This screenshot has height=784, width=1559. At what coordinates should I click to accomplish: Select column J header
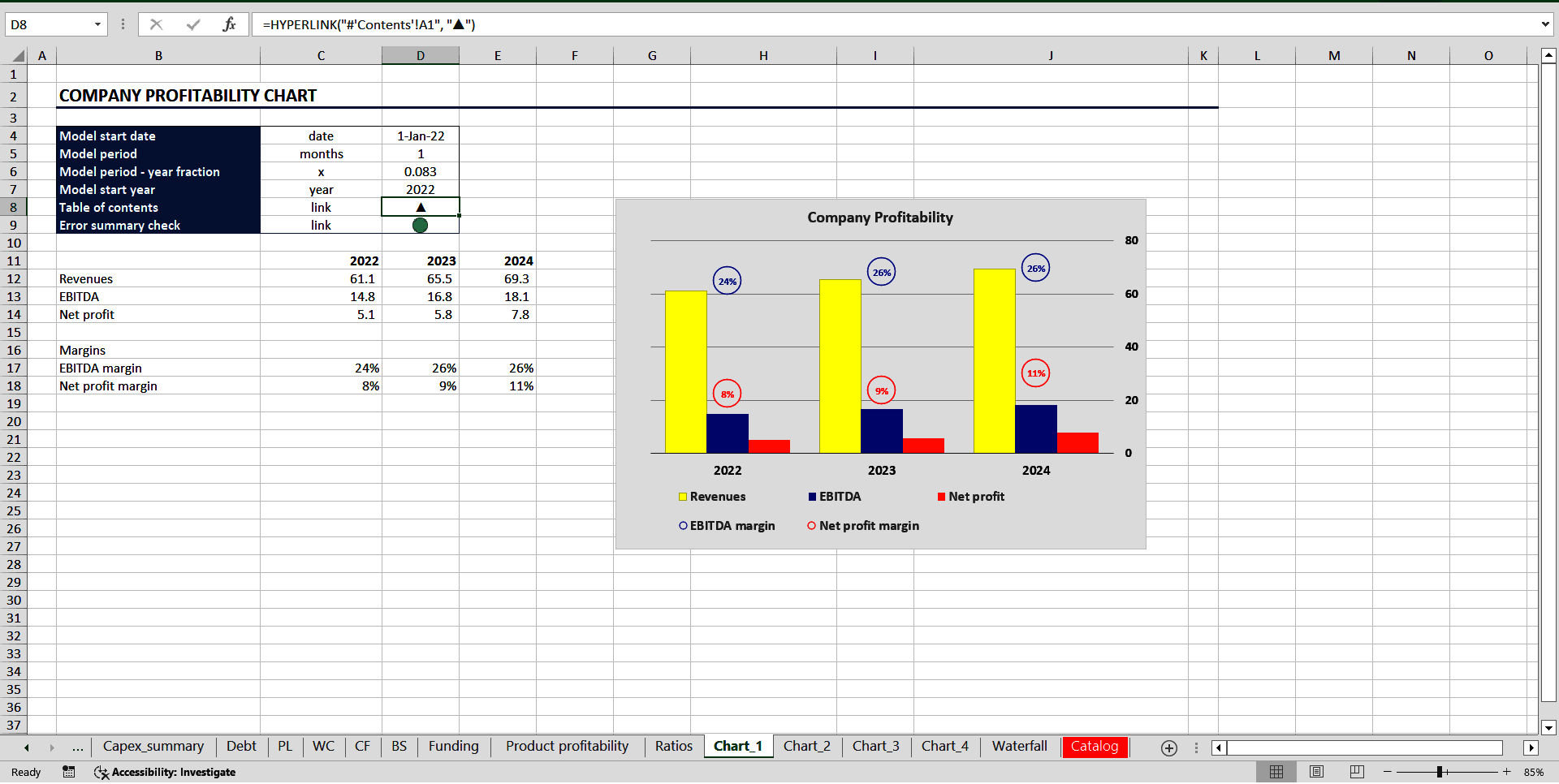(1051, 56)
